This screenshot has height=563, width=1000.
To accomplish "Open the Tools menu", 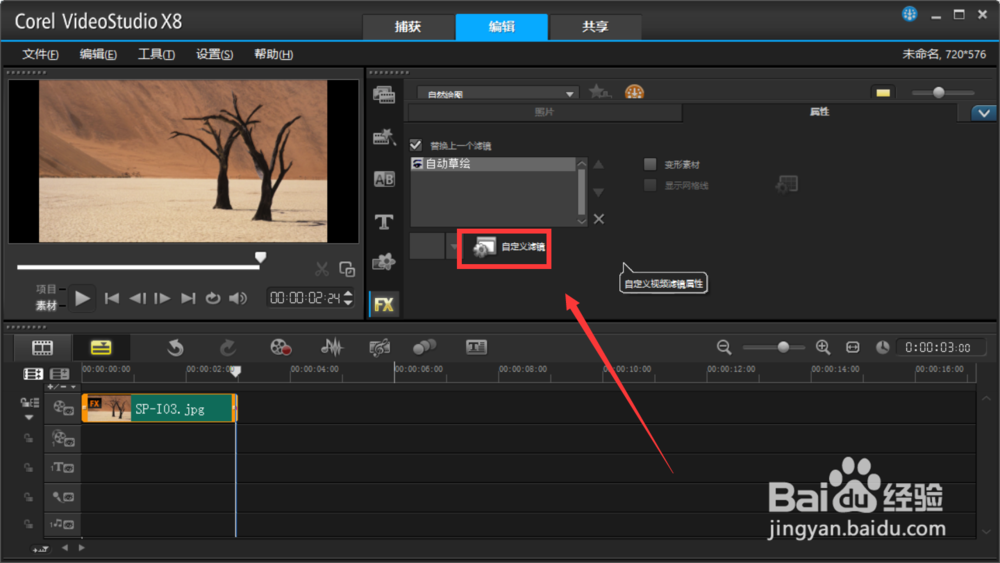I will (x=156, y=54).
